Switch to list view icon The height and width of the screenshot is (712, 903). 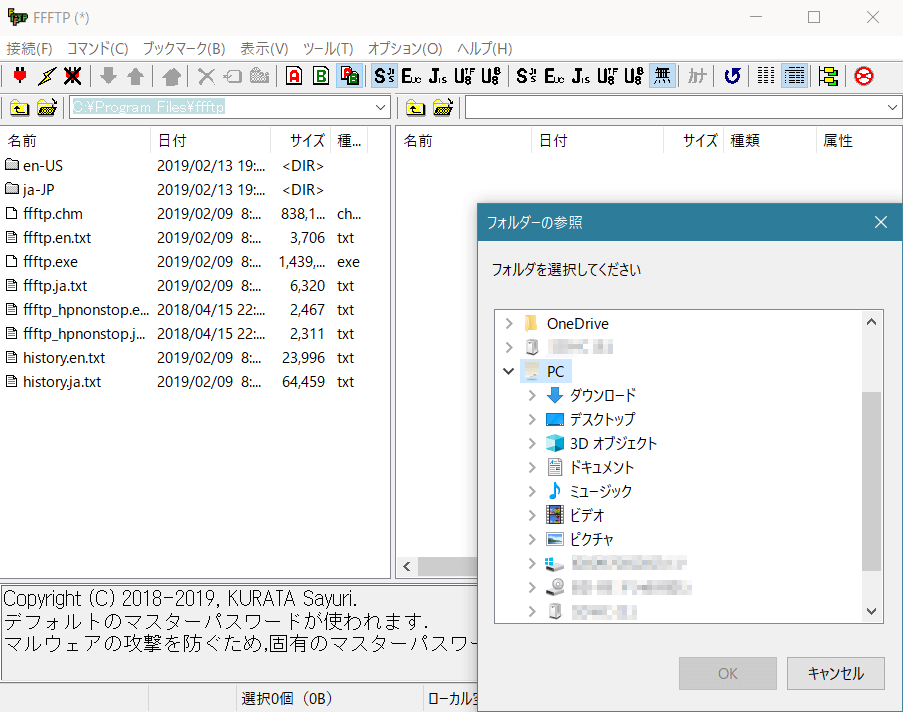tap(766, 76)
